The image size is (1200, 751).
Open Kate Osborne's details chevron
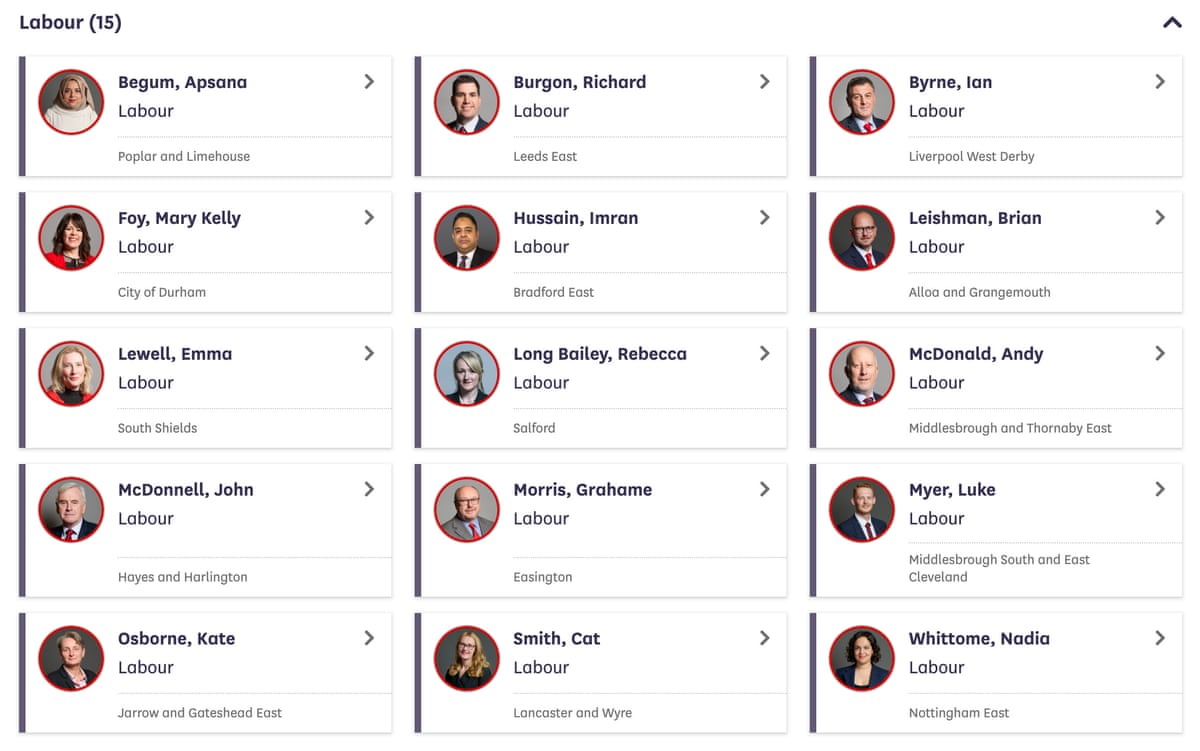[x=369, y=638]
